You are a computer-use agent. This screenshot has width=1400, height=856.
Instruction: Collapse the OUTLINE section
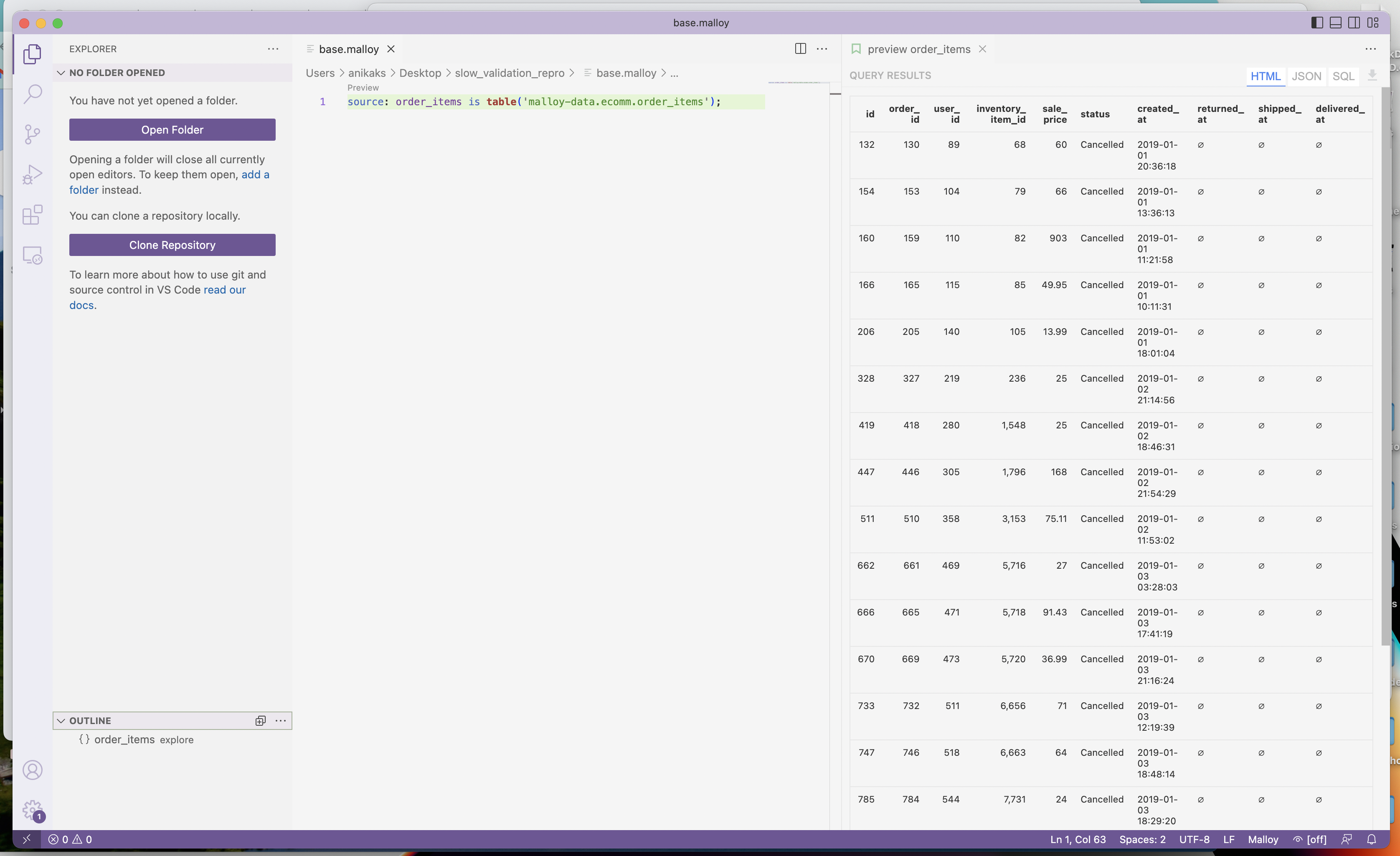(x=61, y=720)
